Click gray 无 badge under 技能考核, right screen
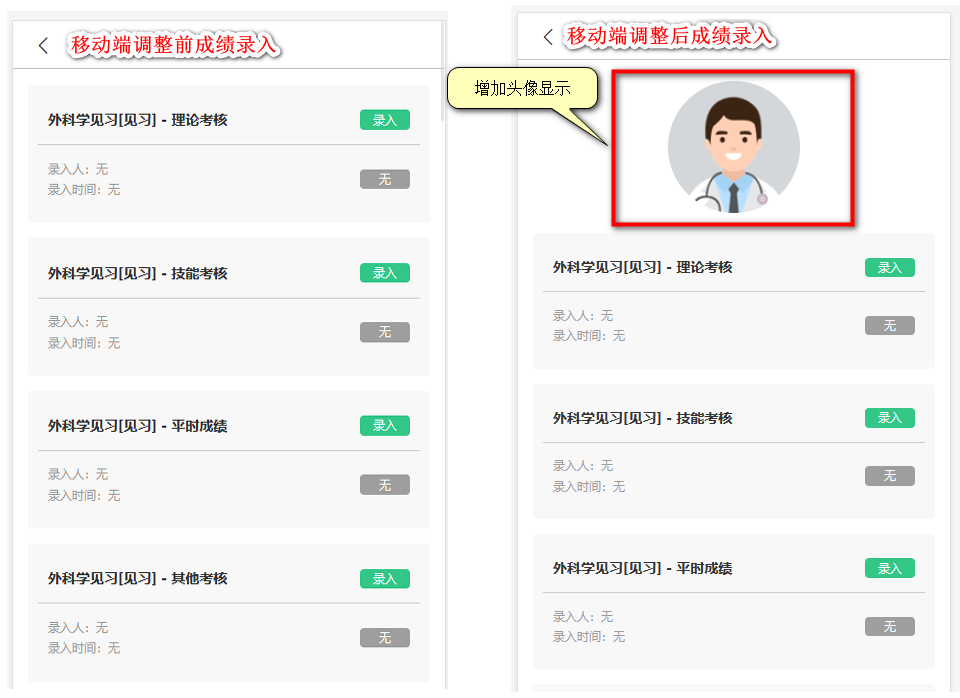 pos(890,476)
